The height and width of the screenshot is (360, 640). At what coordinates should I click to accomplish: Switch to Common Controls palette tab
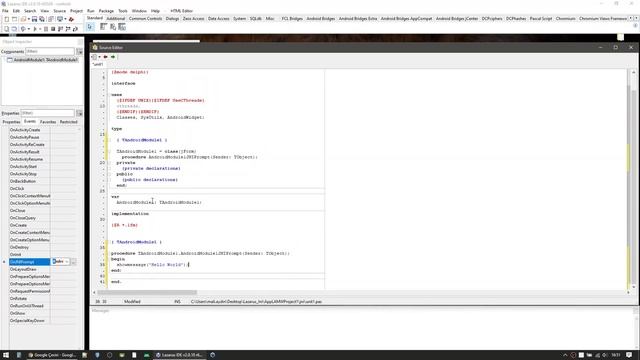[145, 19]
